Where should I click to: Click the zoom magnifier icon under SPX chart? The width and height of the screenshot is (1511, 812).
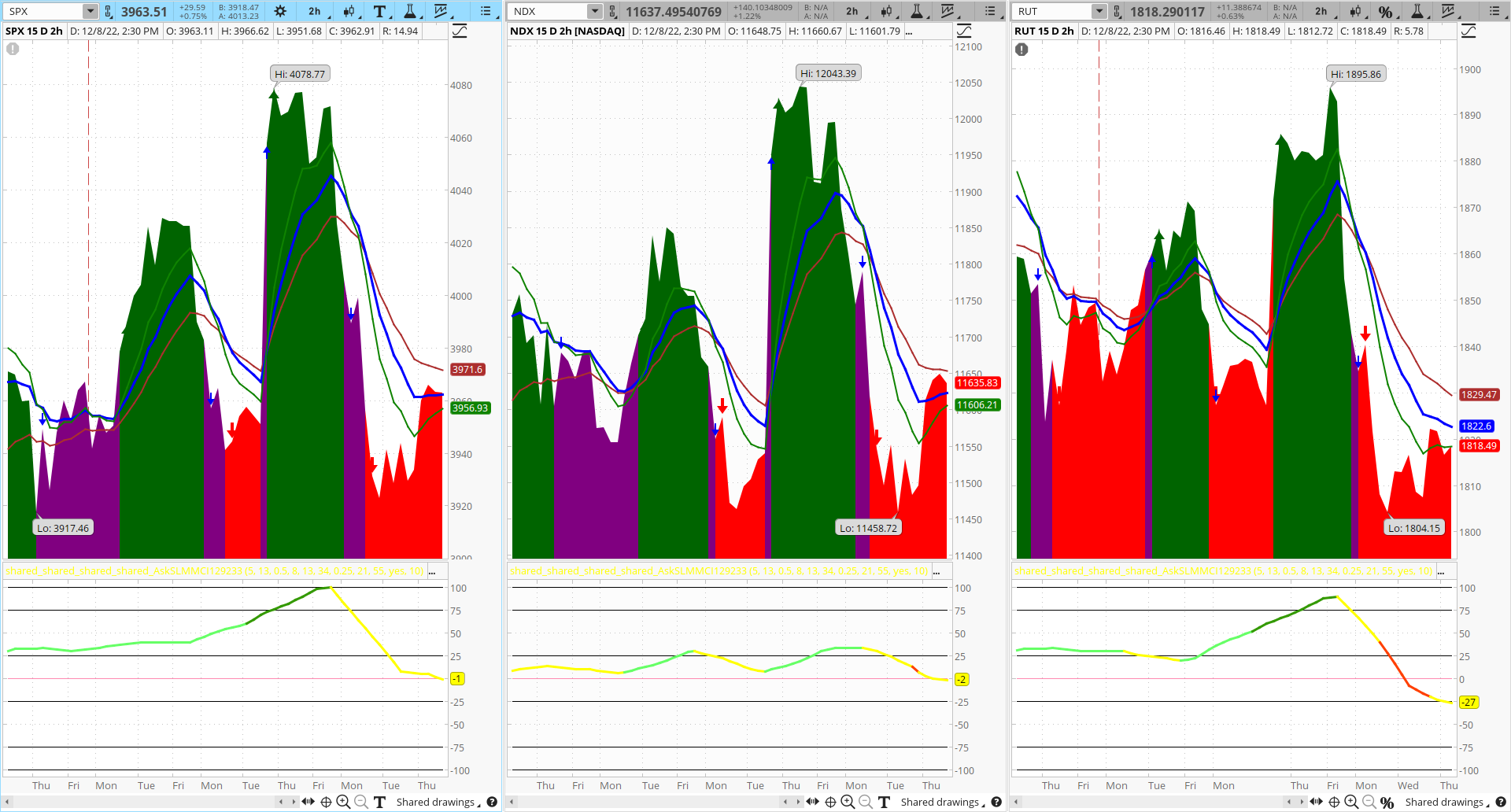click(343, 802)
